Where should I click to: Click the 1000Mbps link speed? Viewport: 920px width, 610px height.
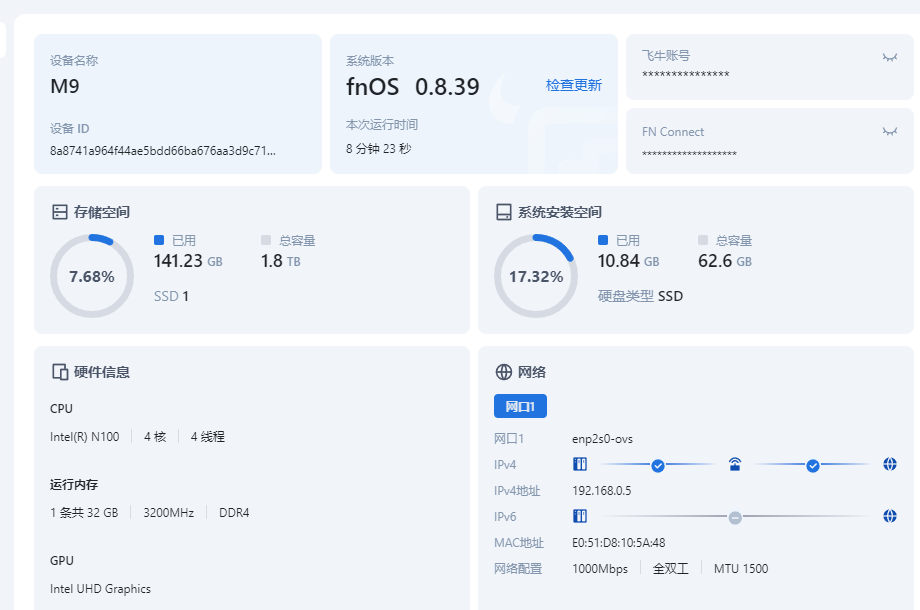pos(600,569)
